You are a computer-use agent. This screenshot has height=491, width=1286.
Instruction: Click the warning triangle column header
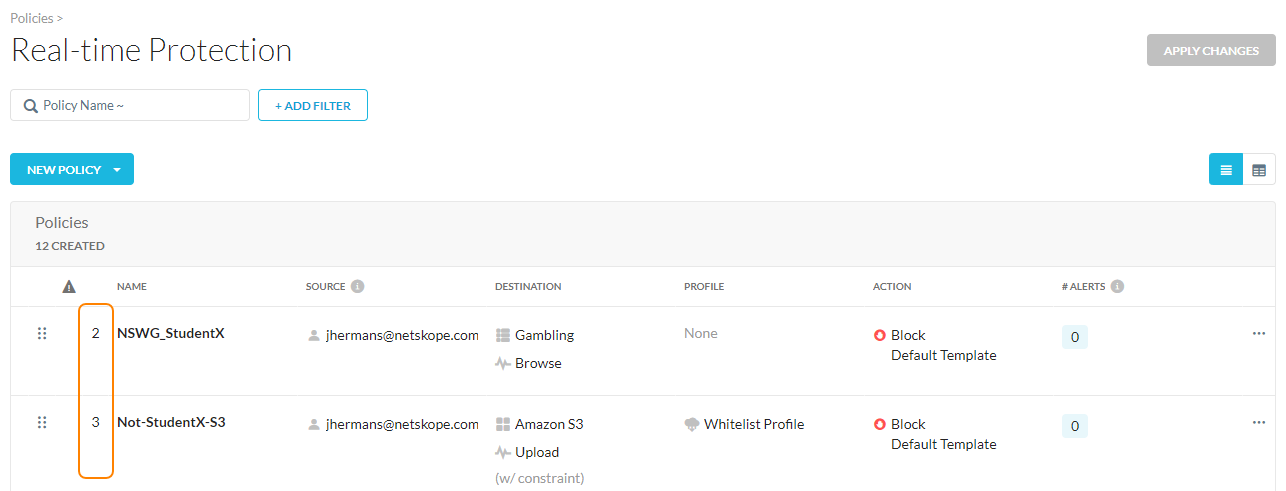[x=69, y=287]
